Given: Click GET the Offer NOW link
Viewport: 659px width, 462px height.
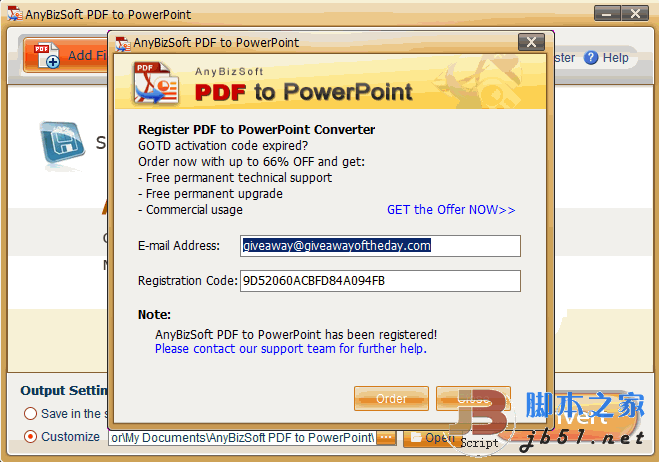Looking at the screenshot, I should [451, 210].
